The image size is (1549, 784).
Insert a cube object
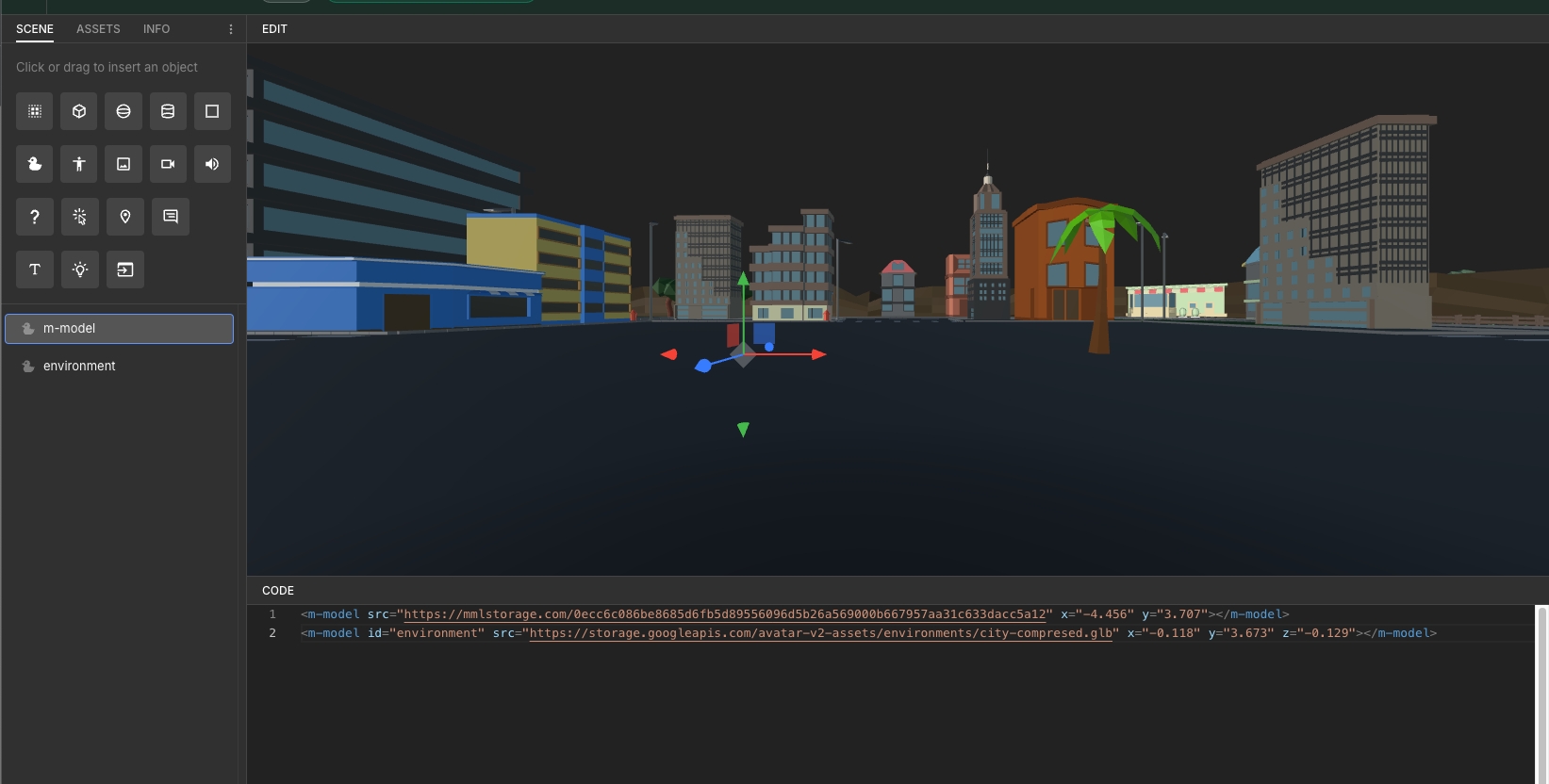(79, 111)
